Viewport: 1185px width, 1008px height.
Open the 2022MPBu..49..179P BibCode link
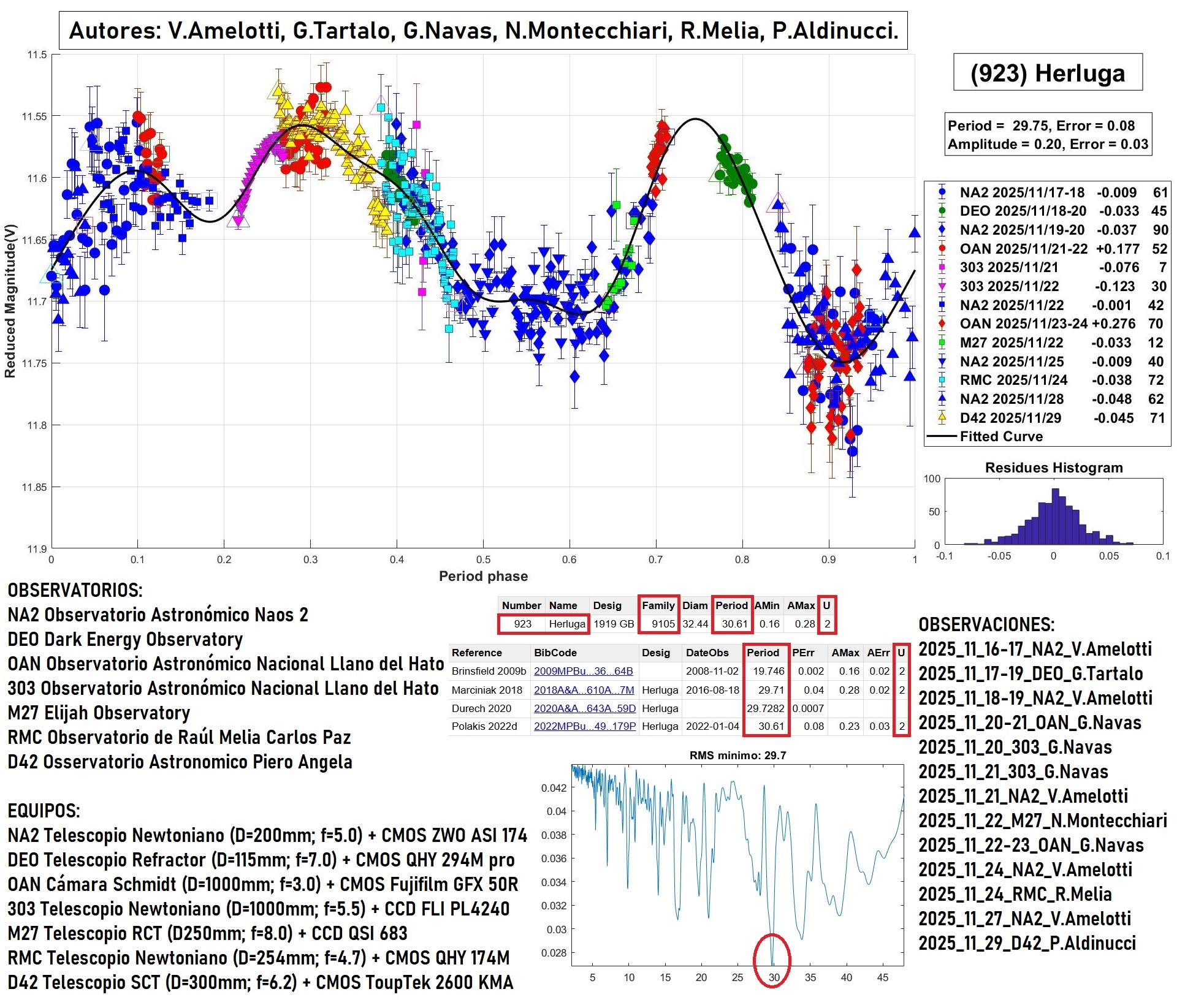point(584,726)
